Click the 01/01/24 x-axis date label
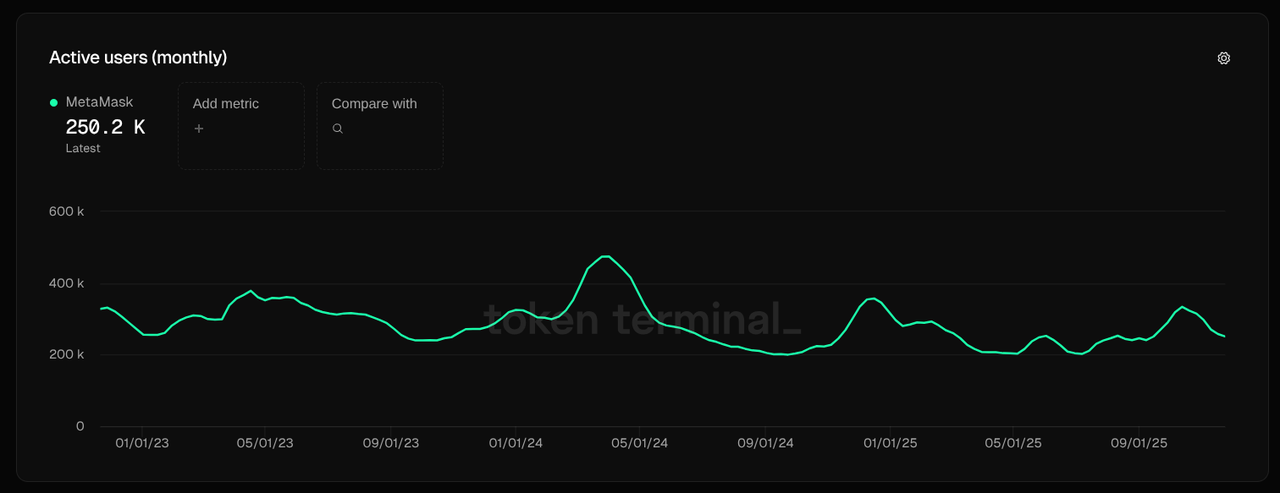1280x493 pixels. click(516, 442)
